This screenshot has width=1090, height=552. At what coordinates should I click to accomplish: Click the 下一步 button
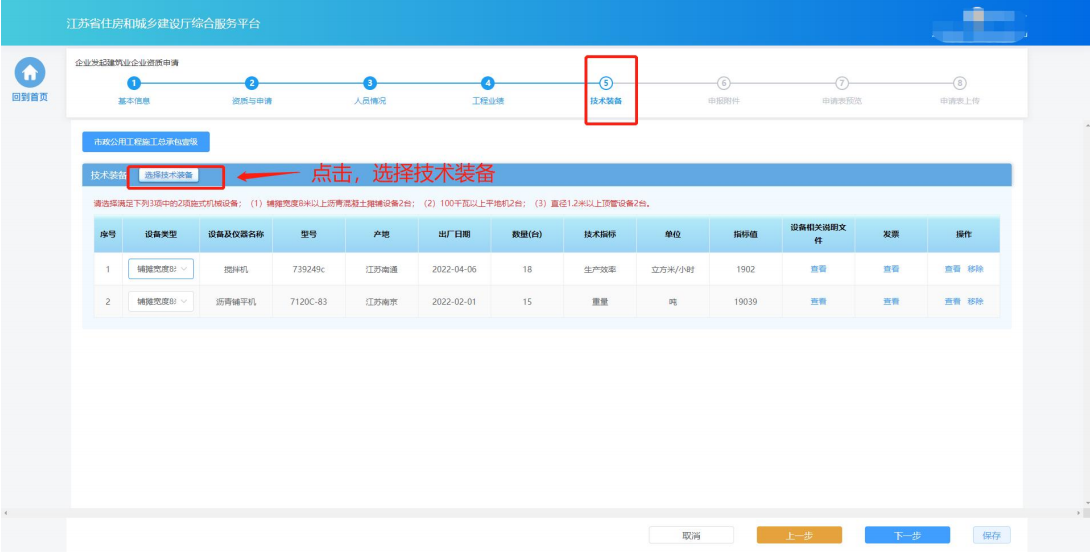[x=907, y=535]
